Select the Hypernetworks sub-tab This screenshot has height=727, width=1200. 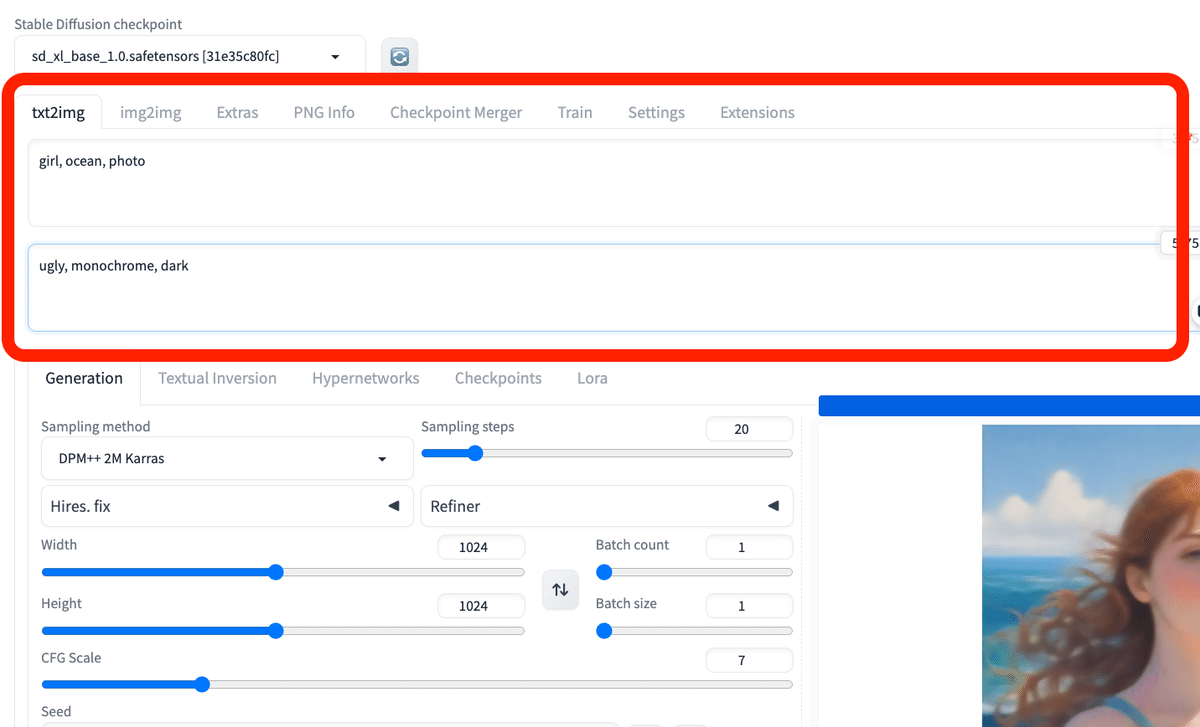point(365,378)
